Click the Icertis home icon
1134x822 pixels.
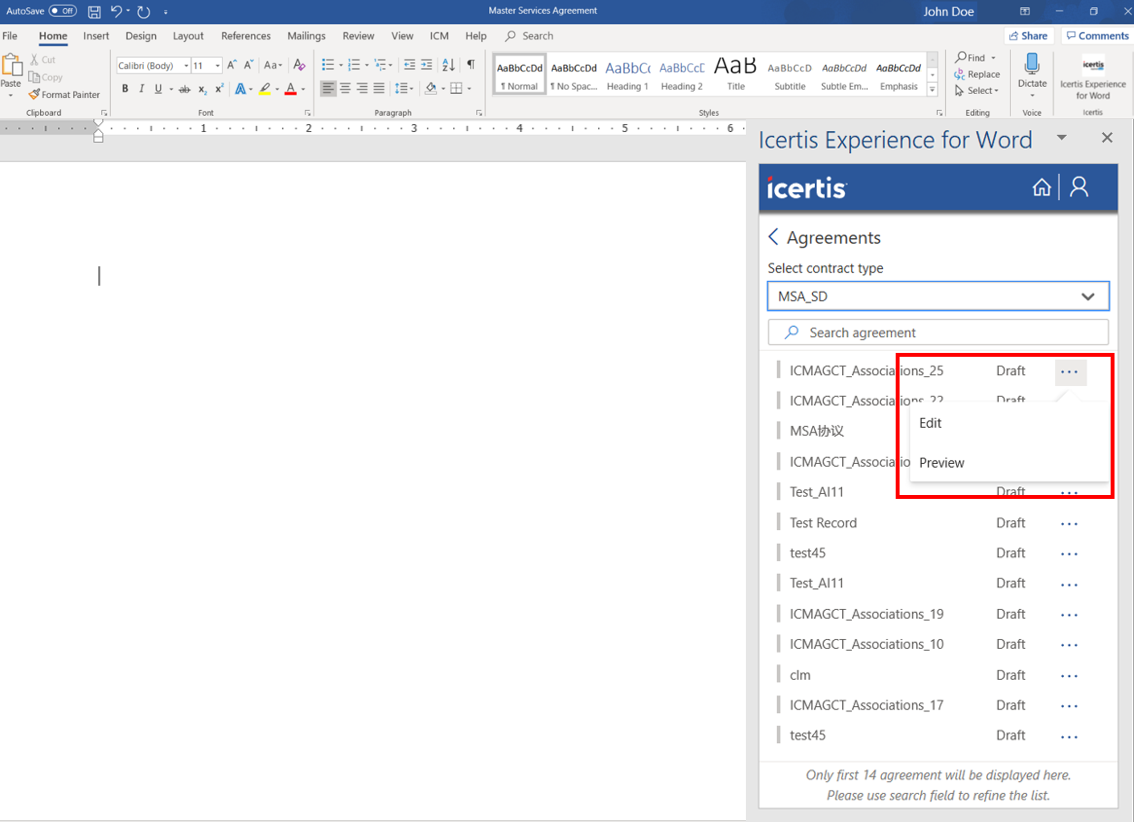[1041, 188]
